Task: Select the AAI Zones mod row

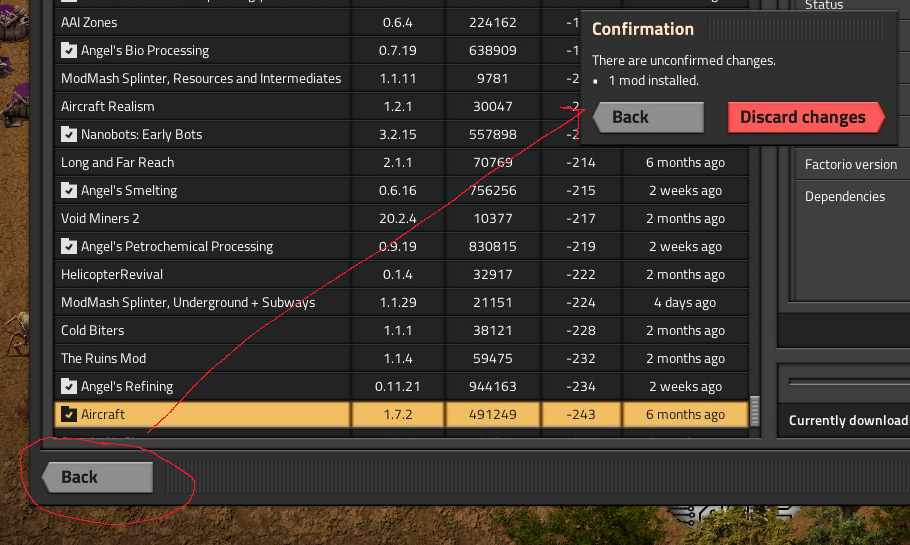Action: tap(200, 22)
